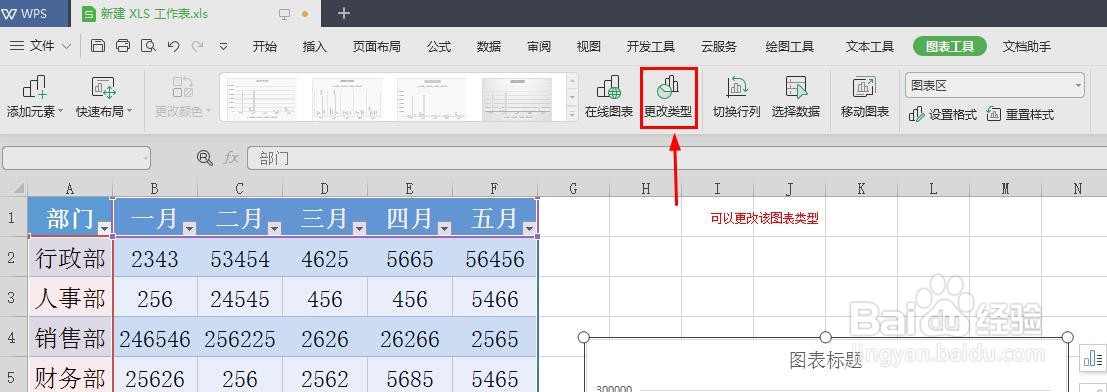Click the zoom magnifier icon beside formula bar
The width and height of the screenshot is (1107, 392).
click(x=205, y=158)
